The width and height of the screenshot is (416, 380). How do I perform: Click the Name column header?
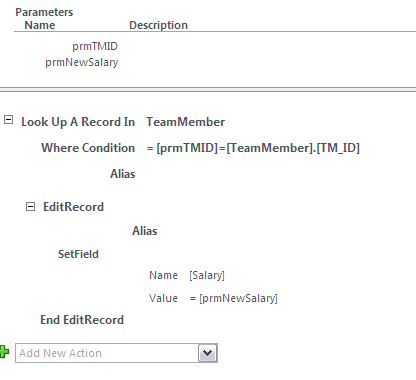point(40,25)
